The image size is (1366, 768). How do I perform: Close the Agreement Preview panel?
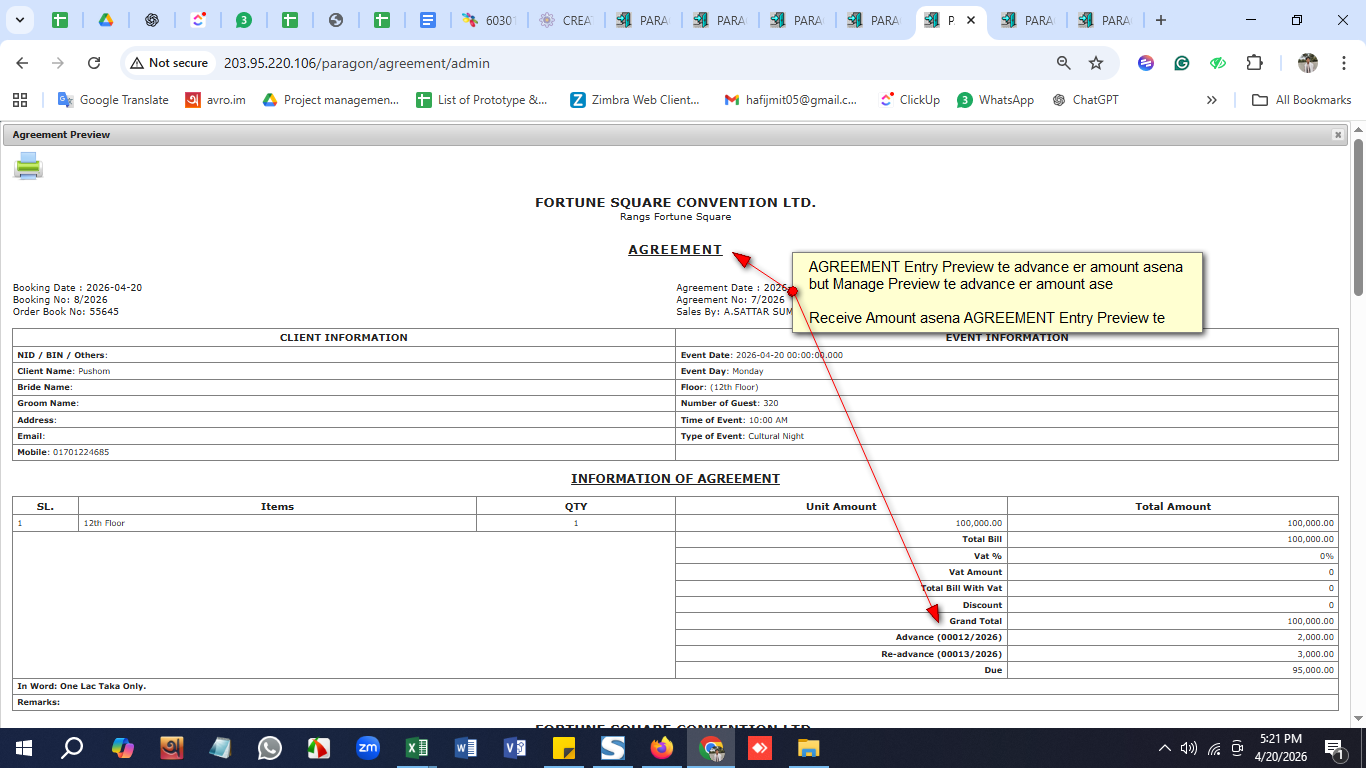1338,134
